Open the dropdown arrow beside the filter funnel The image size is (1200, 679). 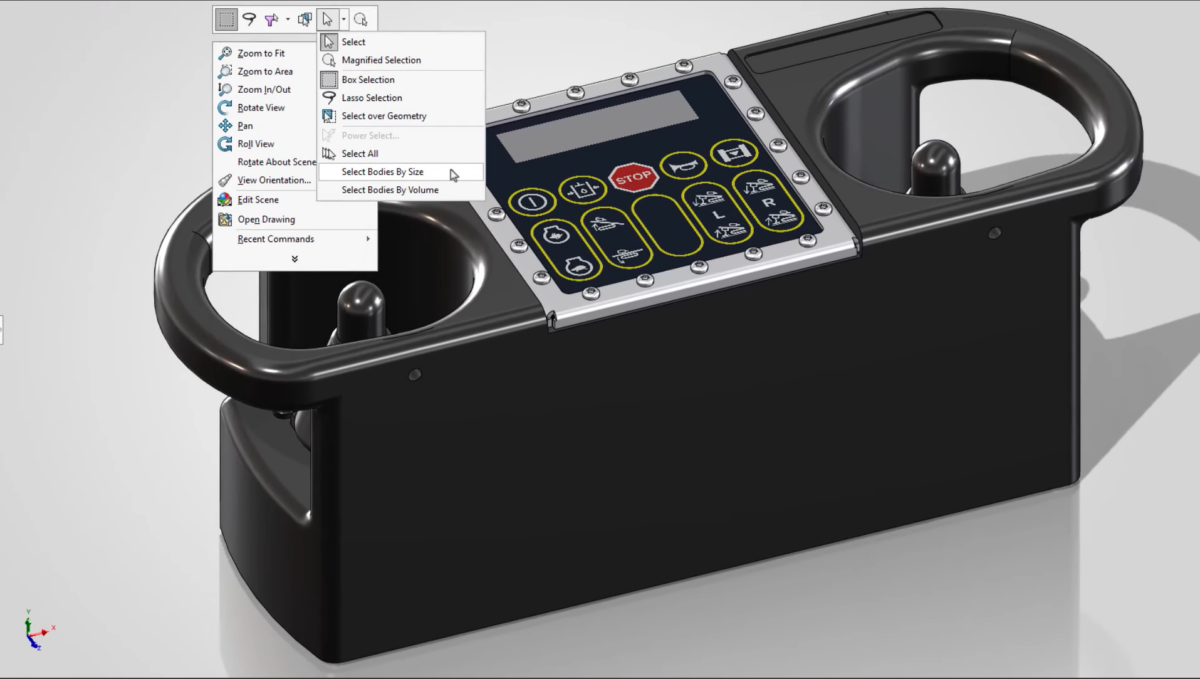coord(288,19)
